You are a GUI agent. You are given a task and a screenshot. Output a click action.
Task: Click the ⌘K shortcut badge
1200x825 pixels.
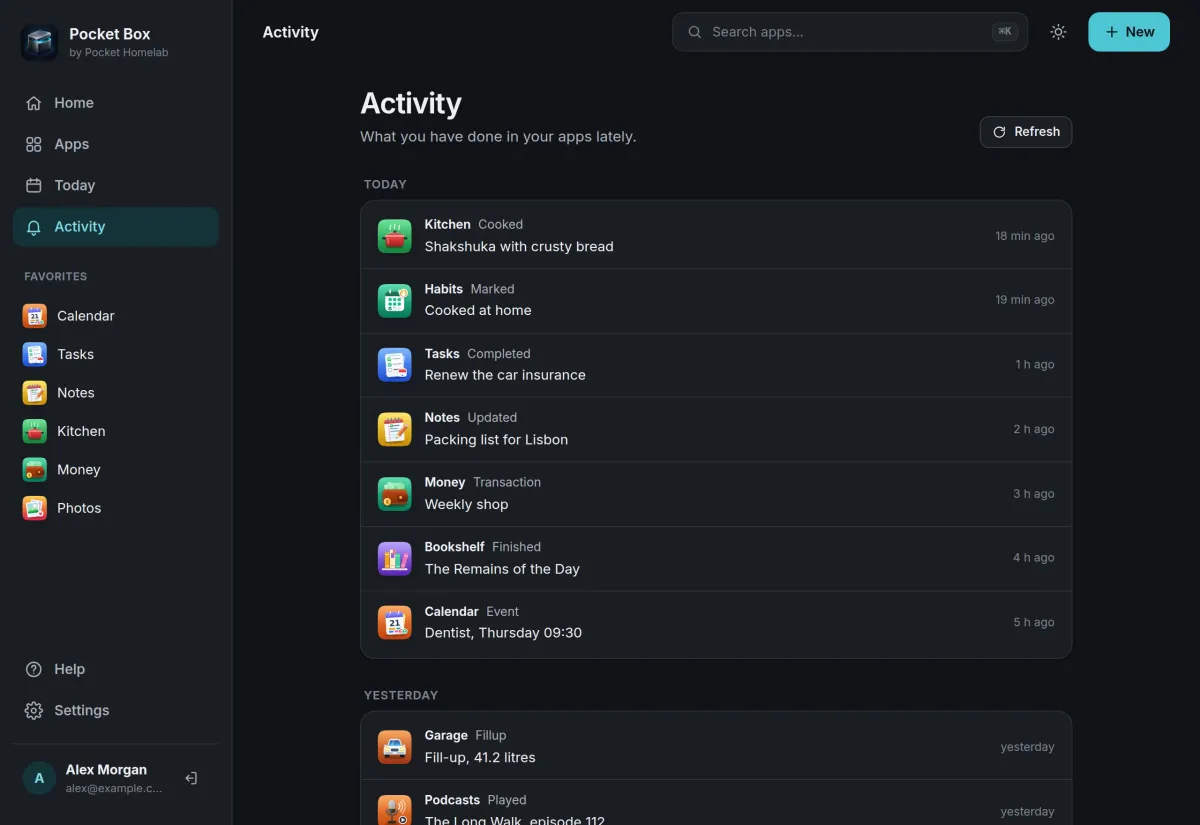click(x=1005, y=32)
